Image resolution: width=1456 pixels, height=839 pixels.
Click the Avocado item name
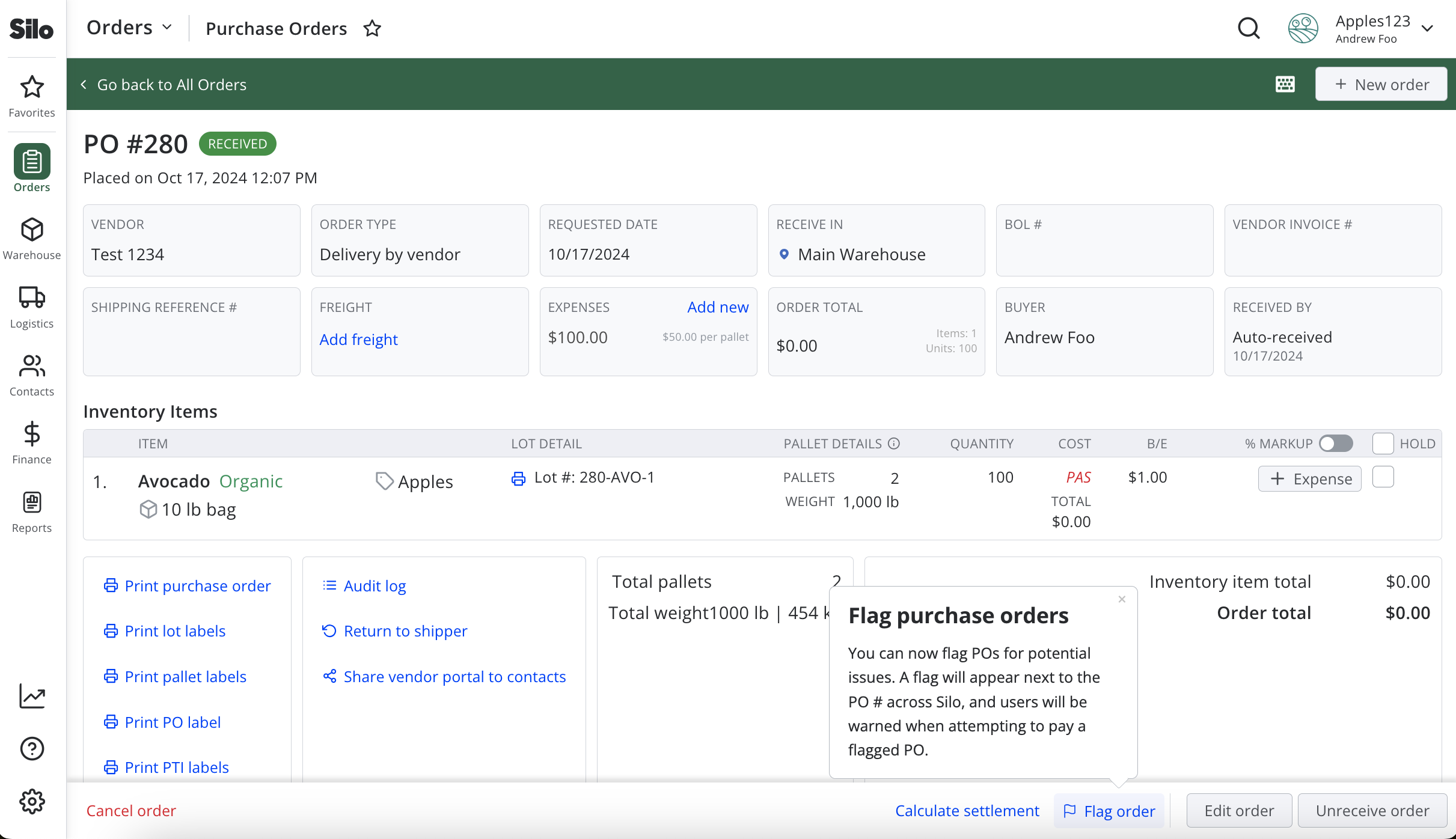[174, 481]
